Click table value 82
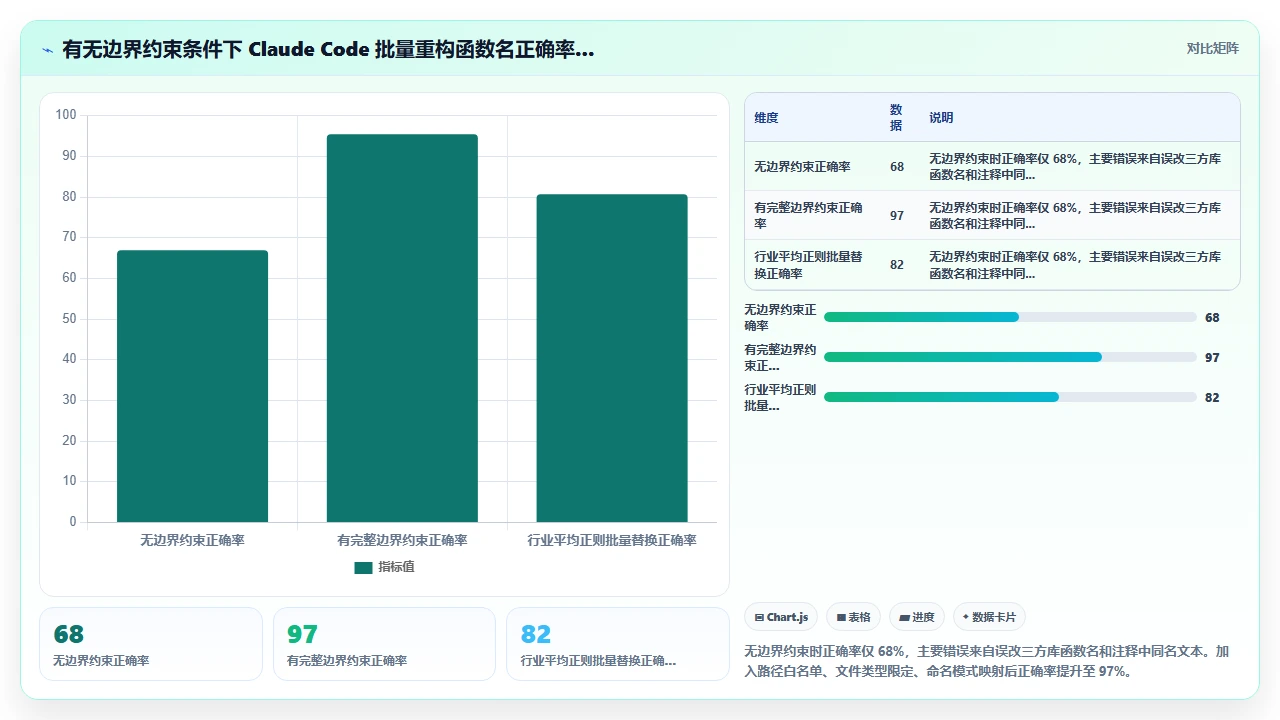This screenshot has height=720, width=1280. pyautogui.click(x=897, y=265)
